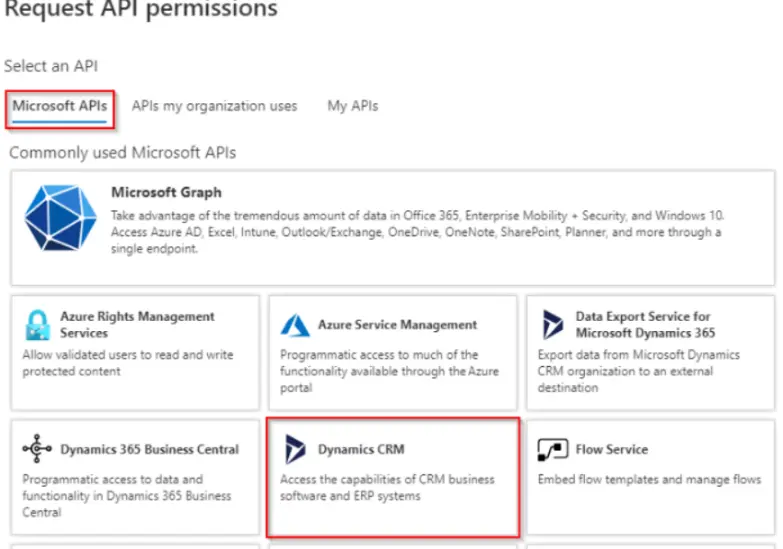Open the APIs my organization uses tab
783x549 pixels.
click(214, 106)
